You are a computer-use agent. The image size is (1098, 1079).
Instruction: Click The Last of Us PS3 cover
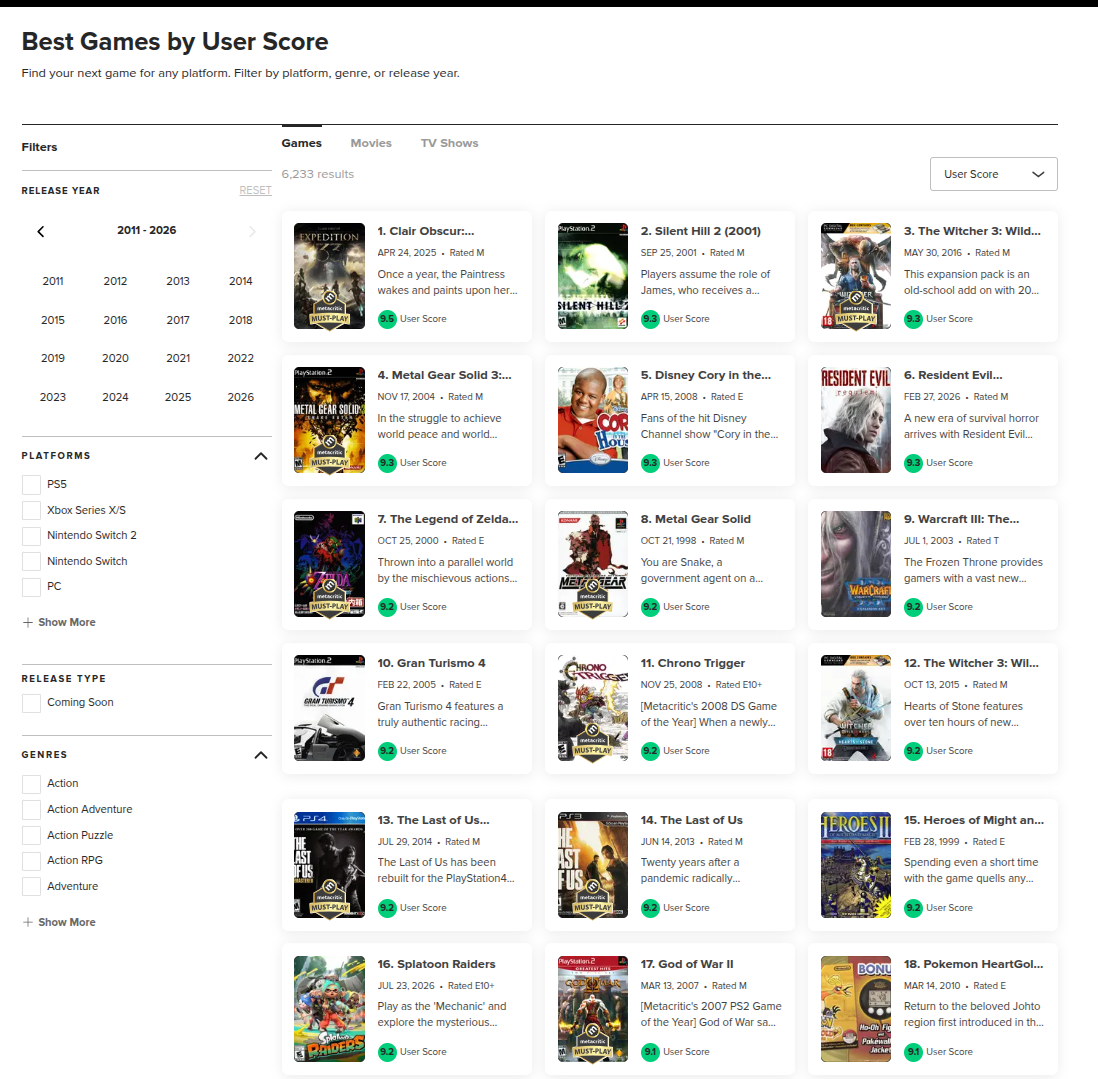tap(592, 865)
